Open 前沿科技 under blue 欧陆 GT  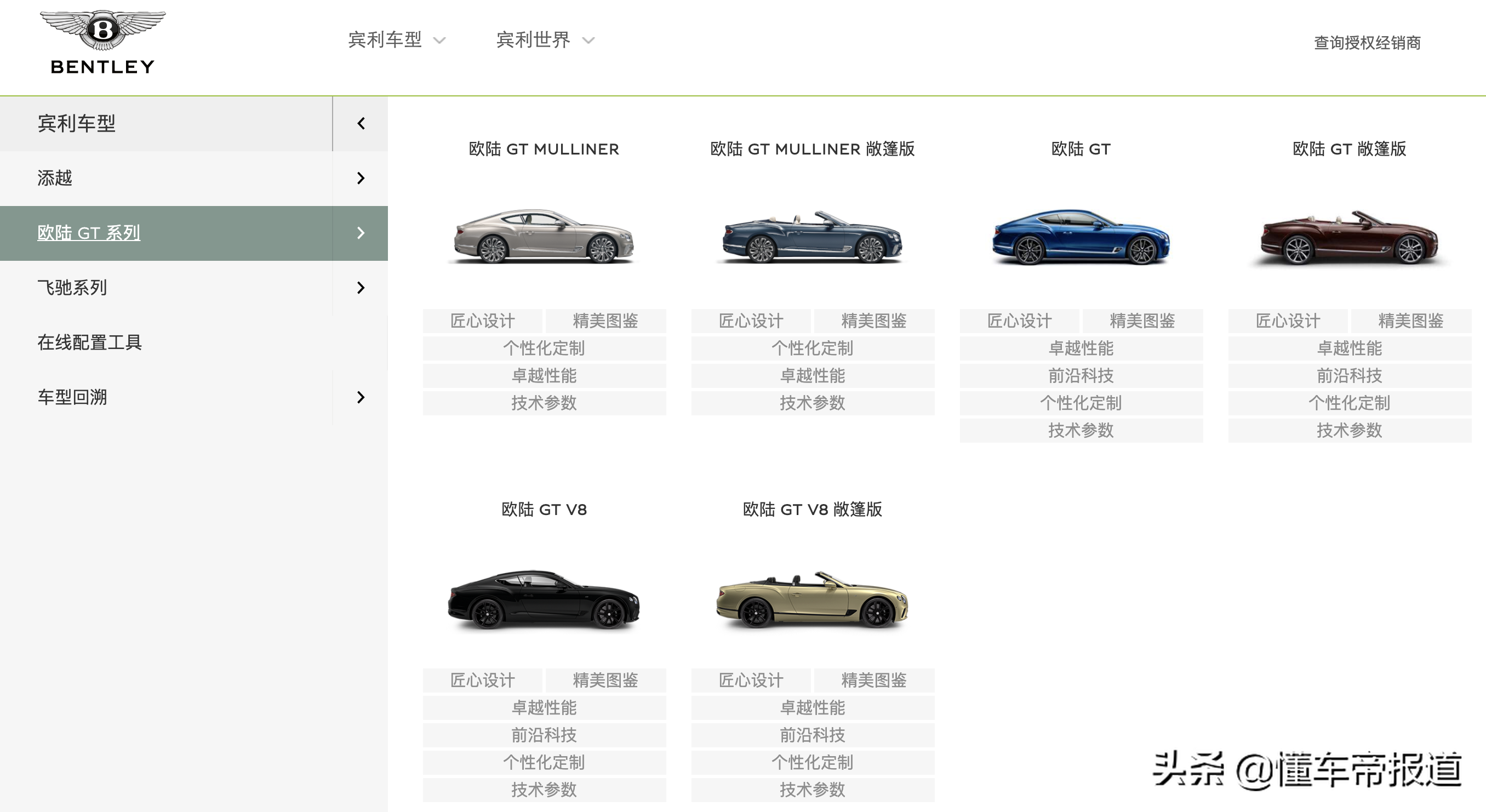coord(1081,376)
